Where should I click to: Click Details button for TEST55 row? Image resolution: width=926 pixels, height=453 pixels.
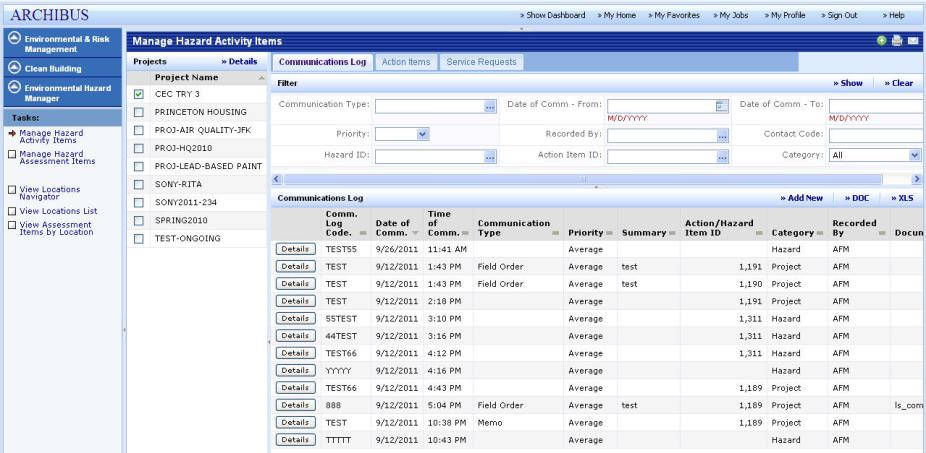click(295, 249)
